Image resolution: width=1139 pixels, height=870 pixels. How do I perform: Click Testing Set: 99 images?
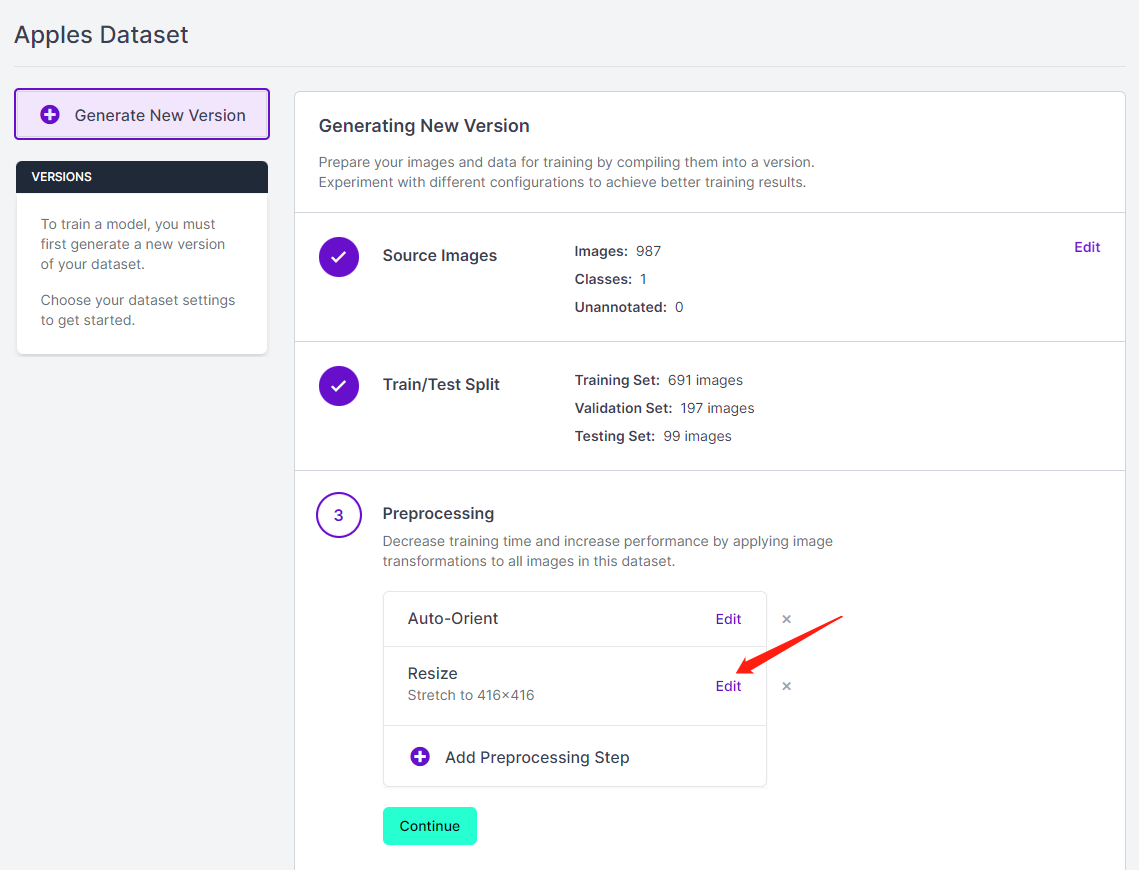652,436
